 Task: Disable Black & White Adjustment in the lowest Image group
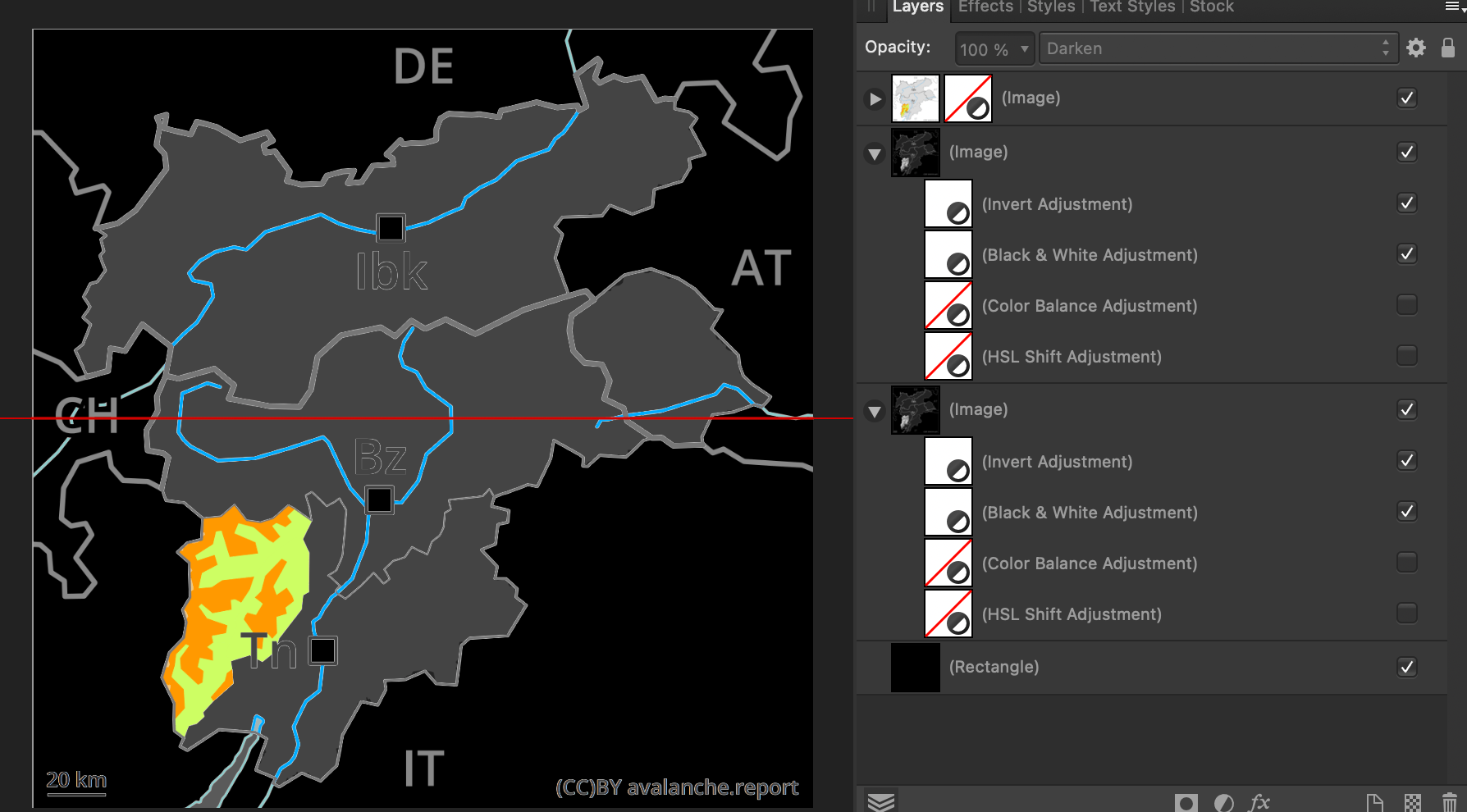1407,511
